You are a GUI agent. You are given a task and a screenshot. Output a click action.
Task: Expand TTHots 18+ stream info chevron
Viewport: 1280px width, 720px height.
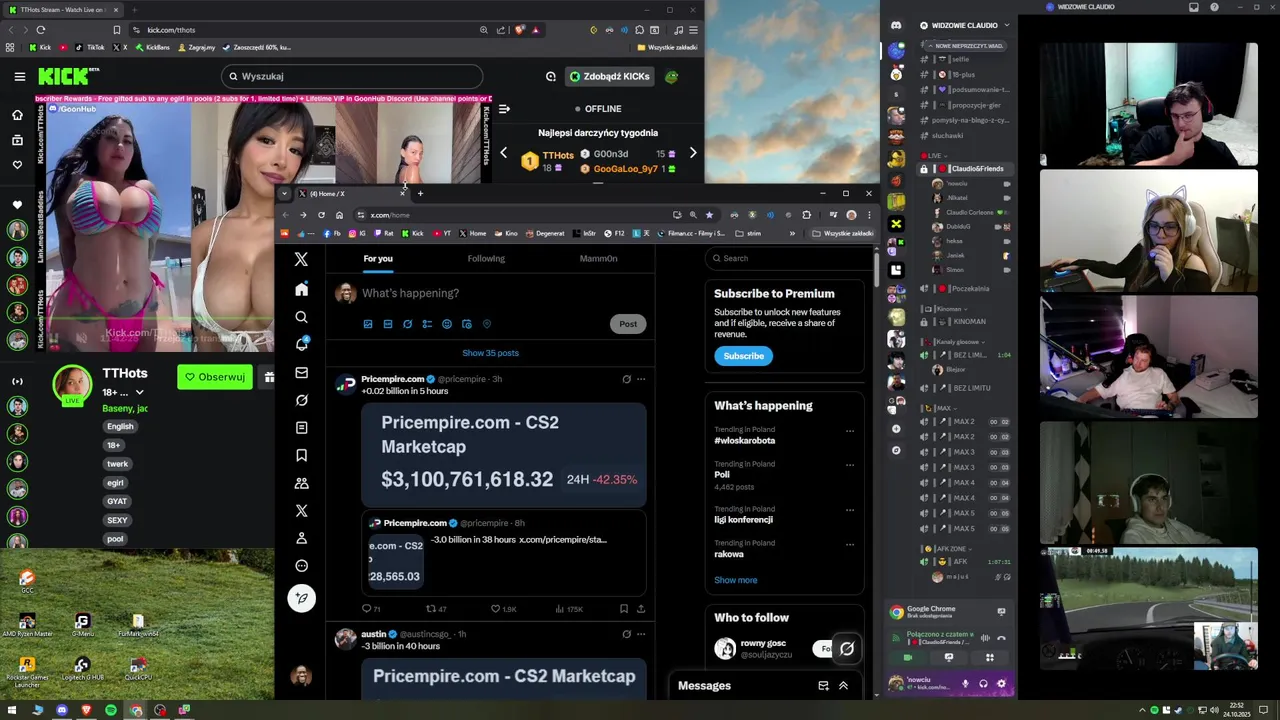139,393
